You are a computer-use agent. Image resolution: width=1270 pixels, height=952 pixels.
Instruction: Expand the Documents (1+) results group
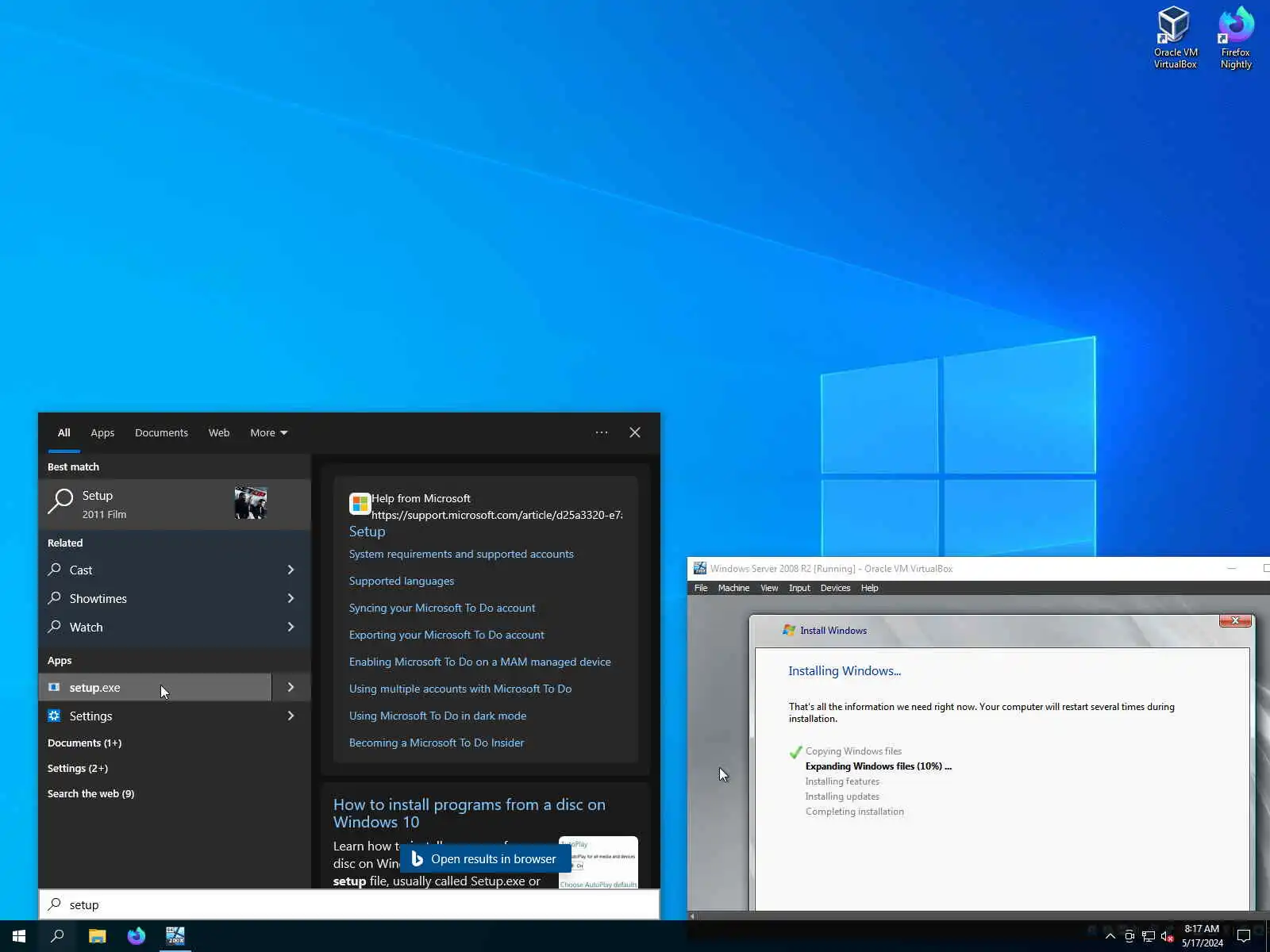point(84,743)
